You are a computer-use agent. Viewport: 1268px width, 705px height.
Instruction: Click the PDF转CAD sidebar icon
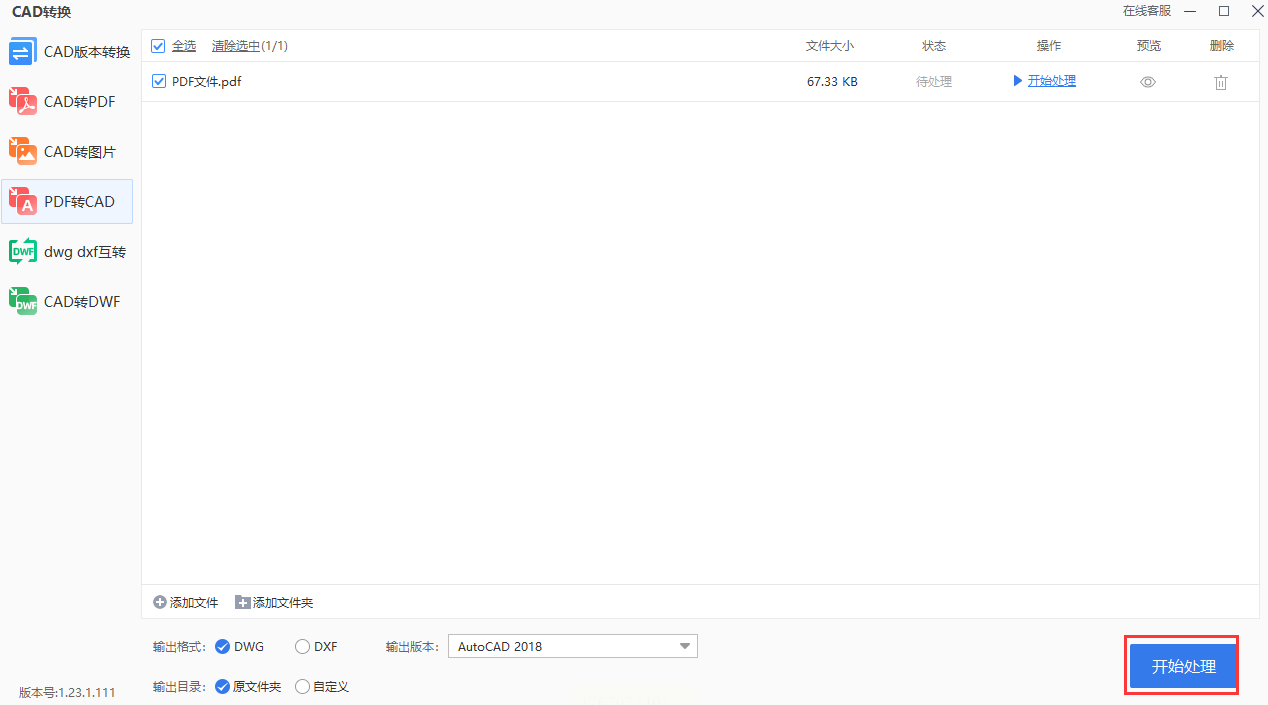click(x=23, y=202)
